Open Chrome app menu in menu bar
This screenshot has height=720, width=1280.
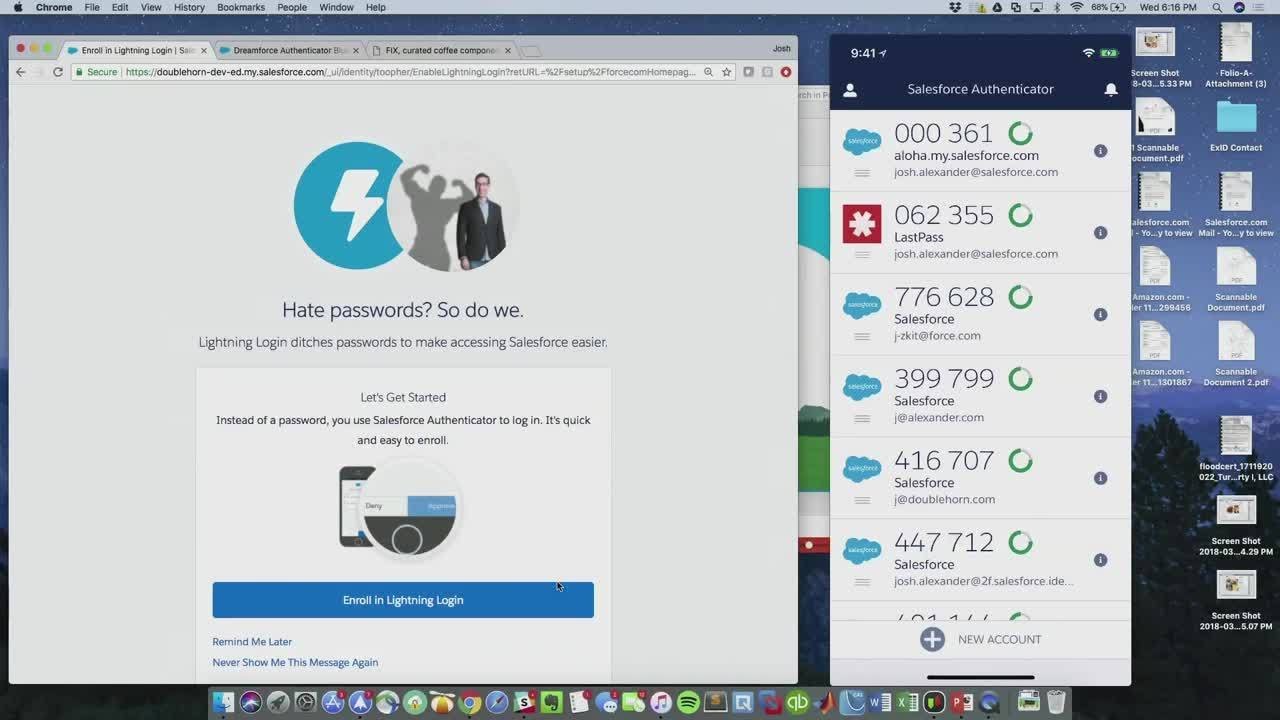coord(54,7)
